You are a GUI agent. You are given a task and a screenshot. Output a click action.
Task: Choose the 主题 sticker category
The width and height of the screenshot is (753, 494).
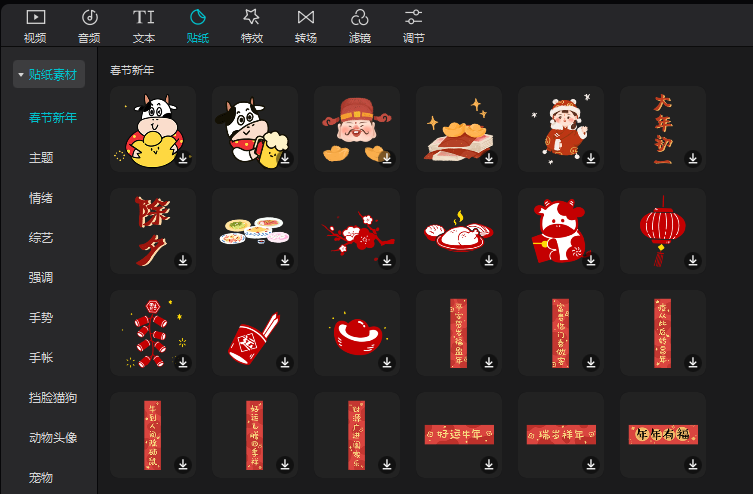click(41, 158)
